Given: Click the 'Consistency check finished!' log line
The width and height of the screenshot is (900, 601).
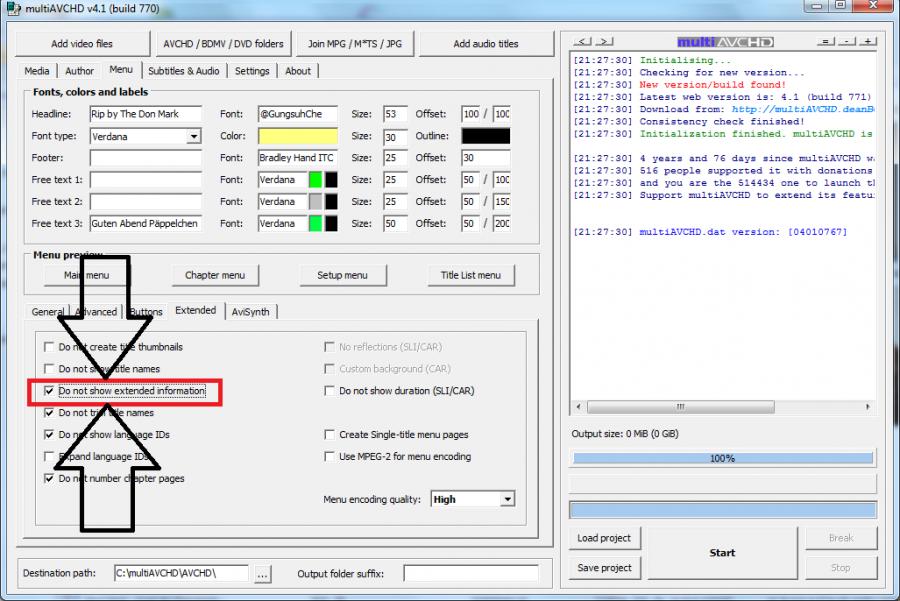Looking at the screenshot, I should (722, 122).
